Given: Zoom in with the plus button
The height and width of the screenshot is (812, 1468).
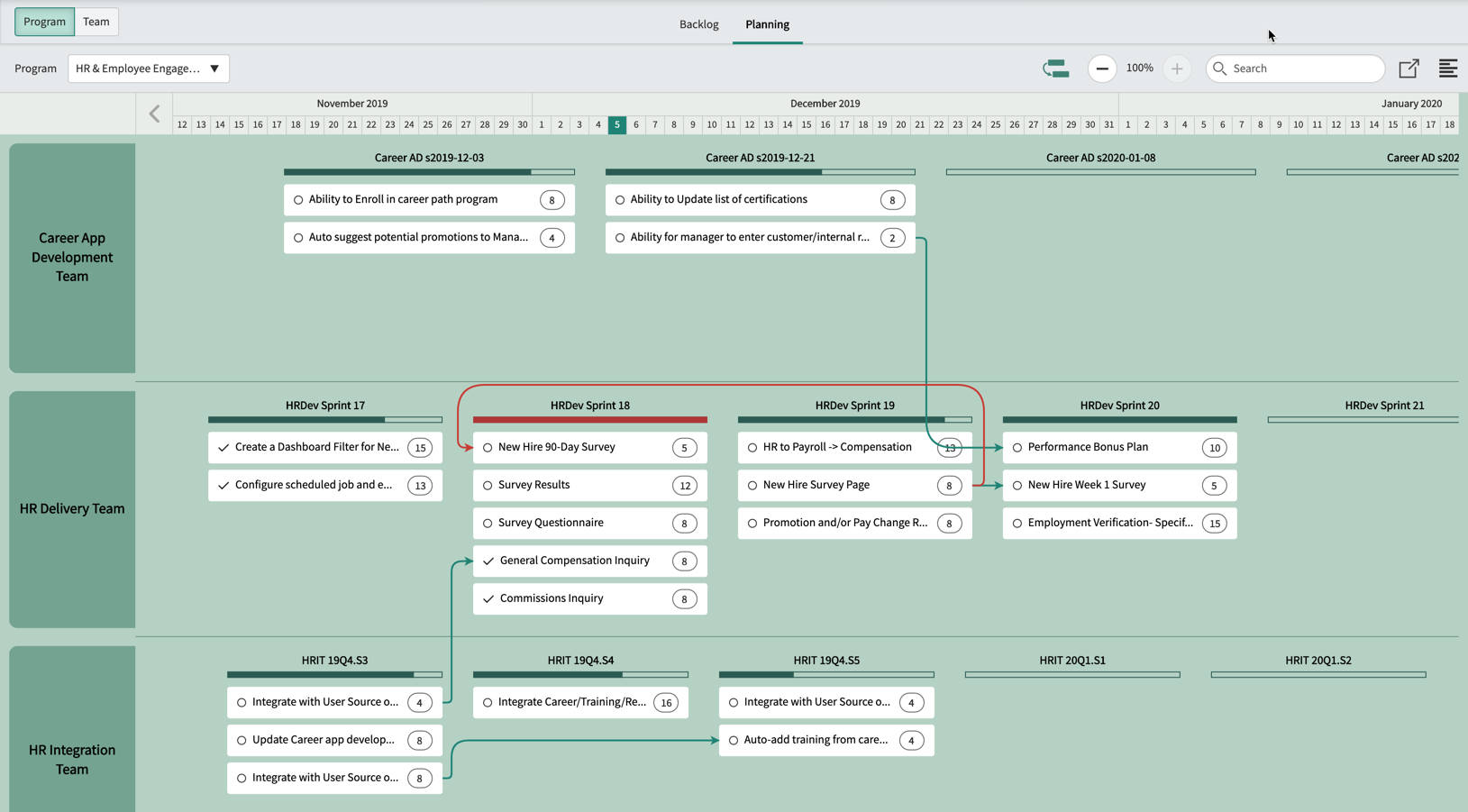Looking at the screenshot, I should (1176, 68).
